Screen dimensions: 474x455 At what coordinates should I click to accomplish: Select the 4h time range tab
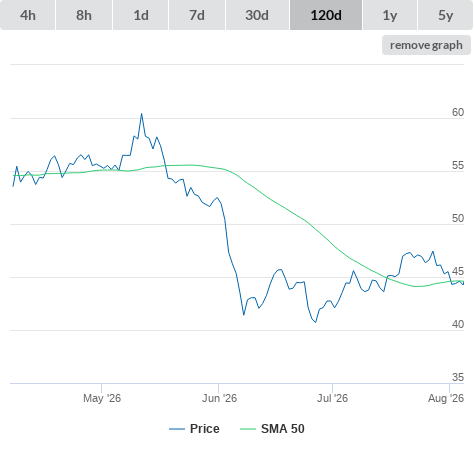28,15
